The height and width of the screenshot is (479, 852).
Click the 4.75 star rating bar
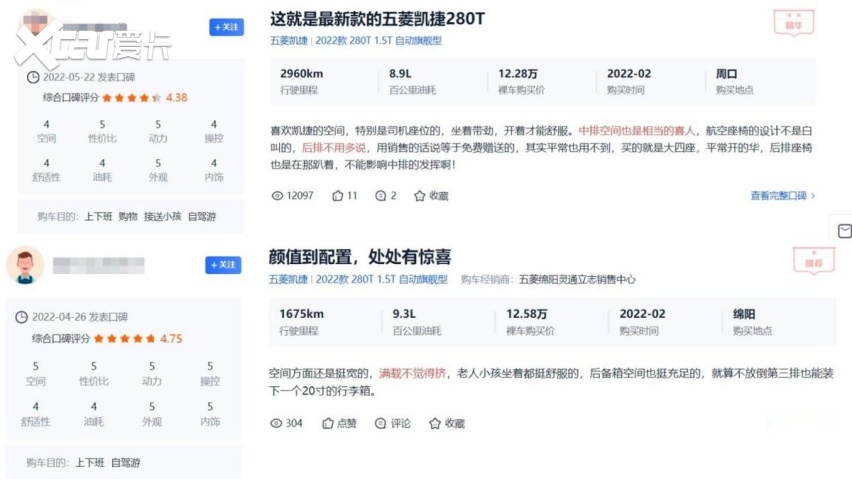tap(125, 339)
